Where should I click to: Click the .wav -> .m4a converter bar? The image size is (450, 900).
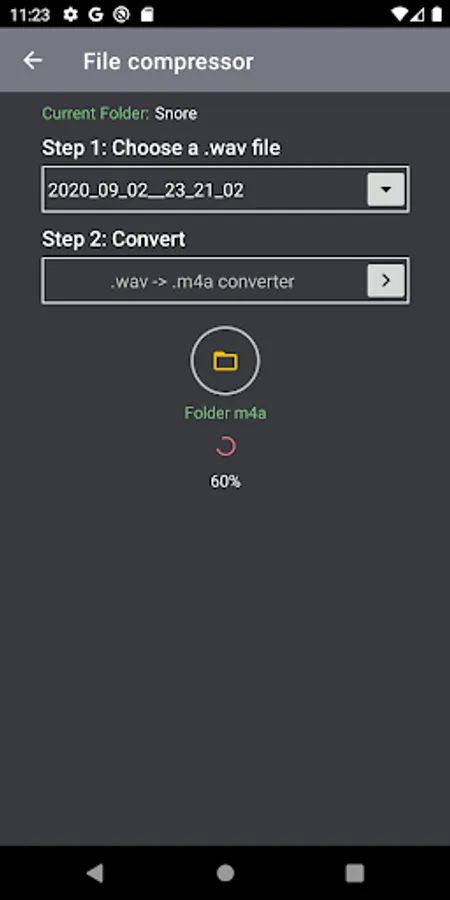pos(226,280)
